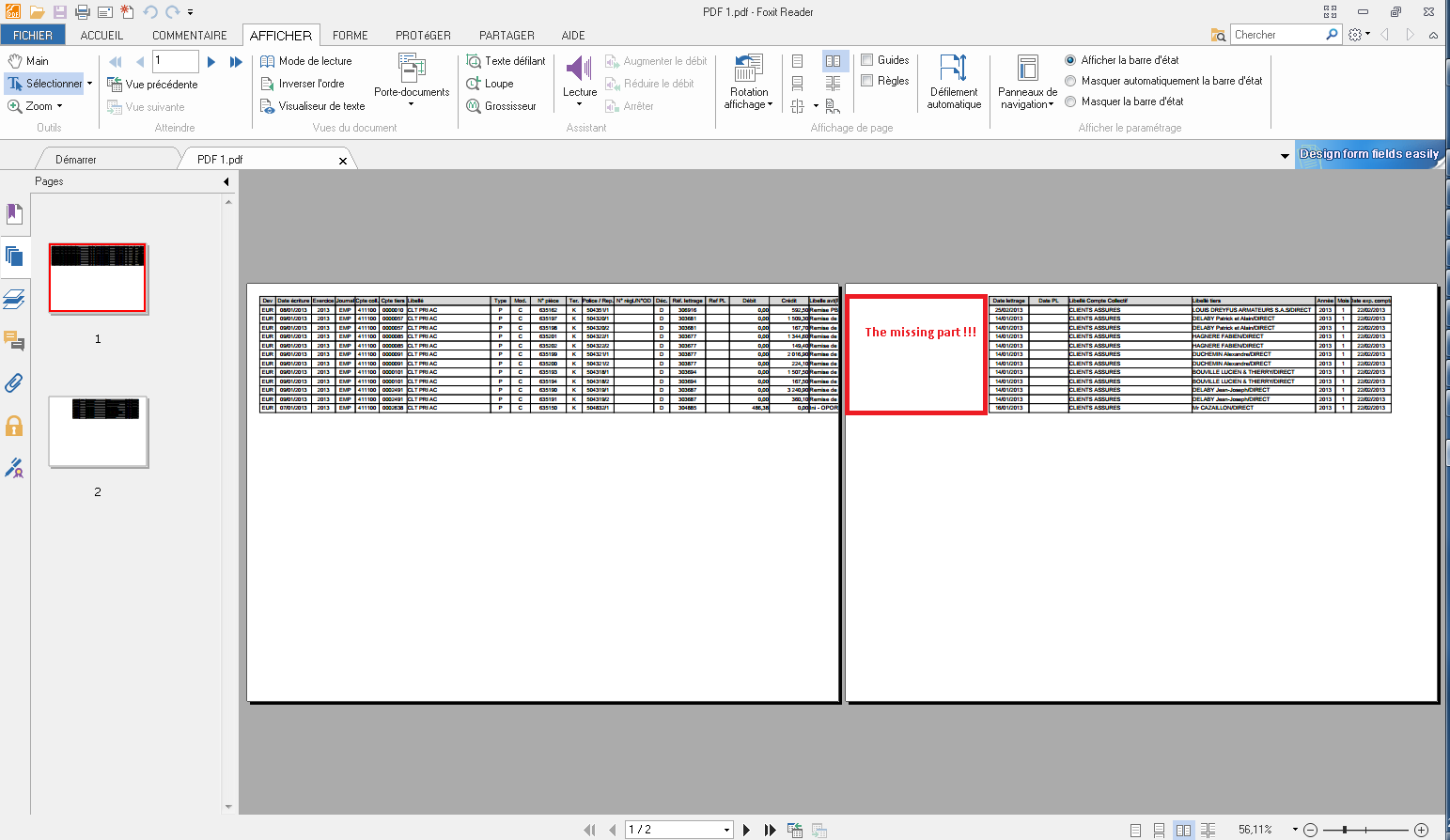The image size is (1450, 840).
Task: Activate the Loupe tool
Action: click(x=490, y=84)
